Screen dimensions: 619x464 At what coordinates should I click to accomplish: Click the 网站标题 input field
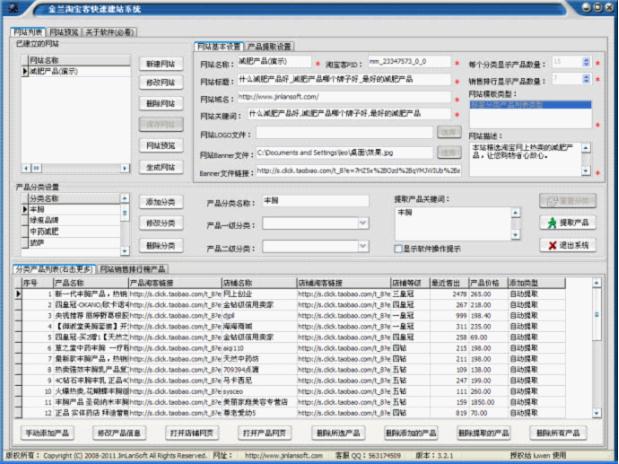coord(344,79)
